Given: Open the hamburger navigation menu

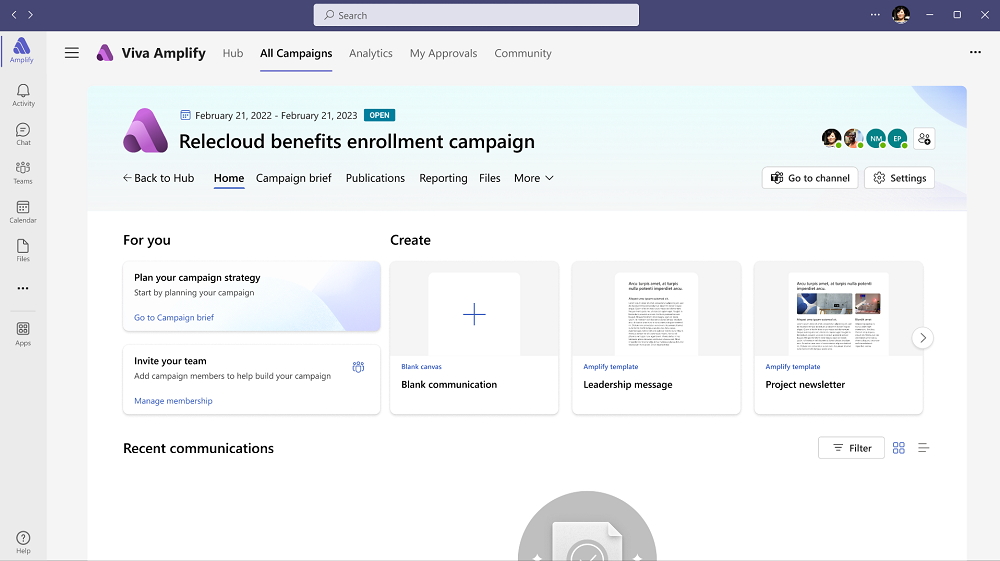Looking at the screenshot, I should click(x=72, y=53).
